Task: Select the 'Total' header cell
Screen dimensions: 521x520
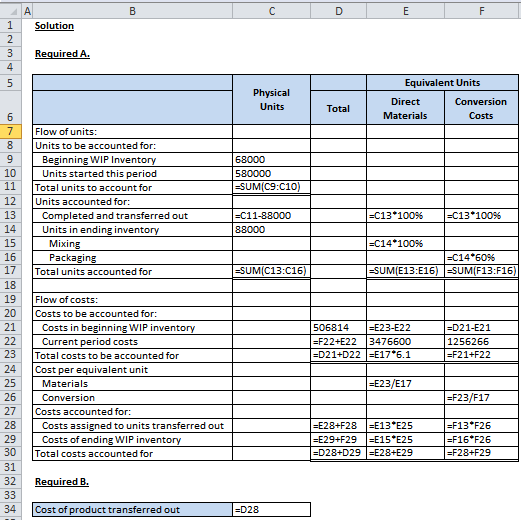Action: 338,108
